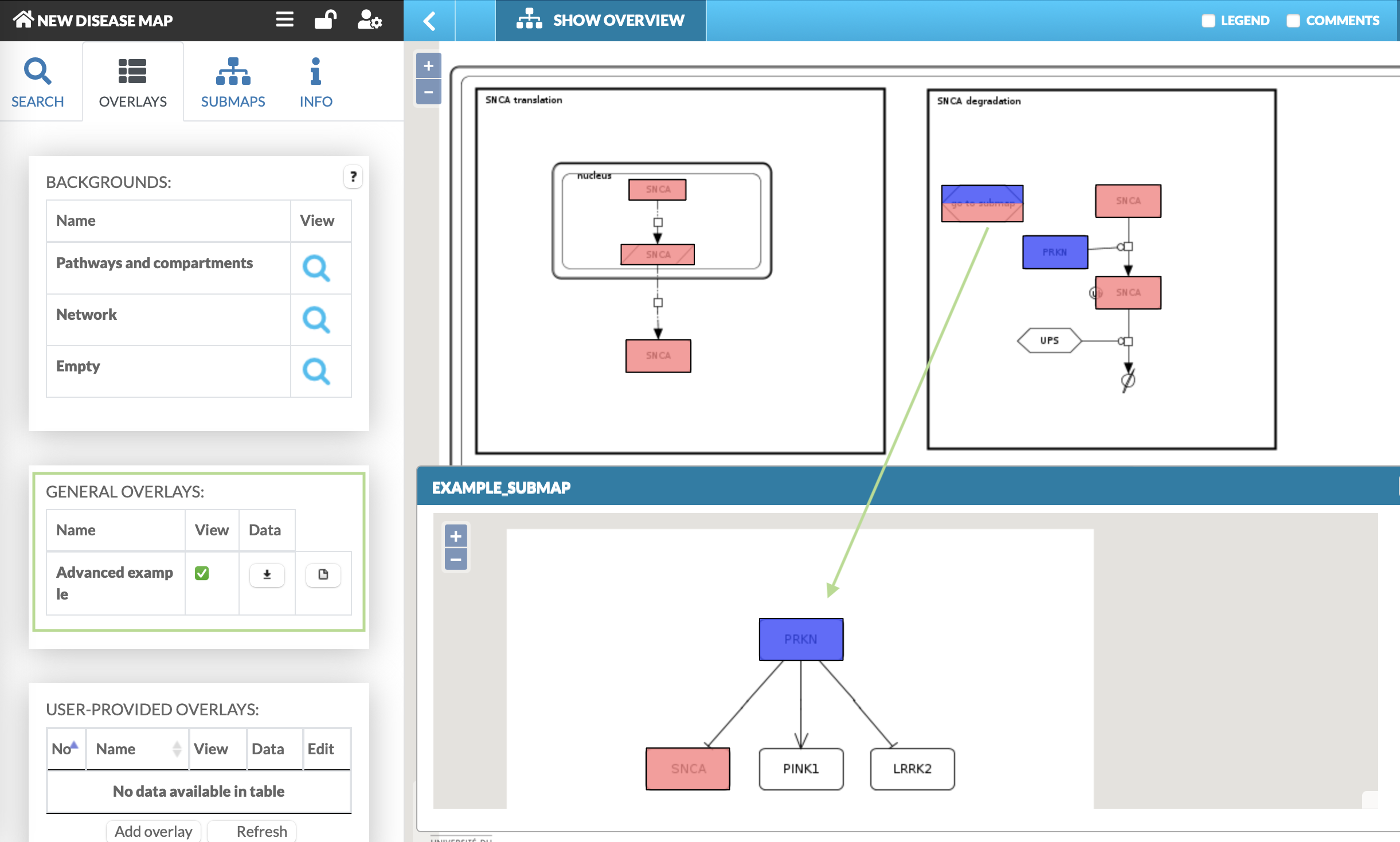View Pathways and compartments background
The width and height of the screenshot is (1400, 842).
pos(316,268)
